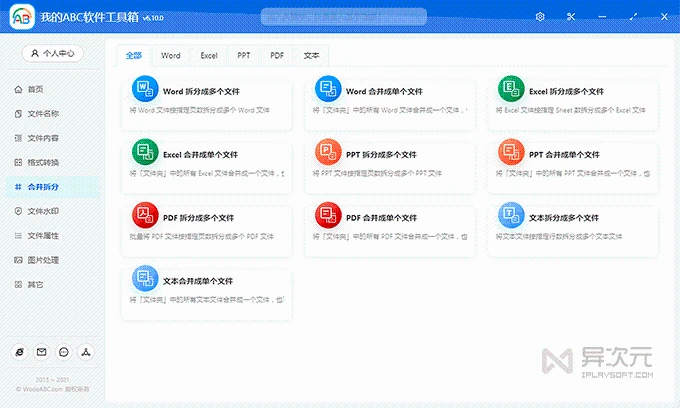
Task: Click title 'Word 合并成单个文件'
Action: [384, 91]
